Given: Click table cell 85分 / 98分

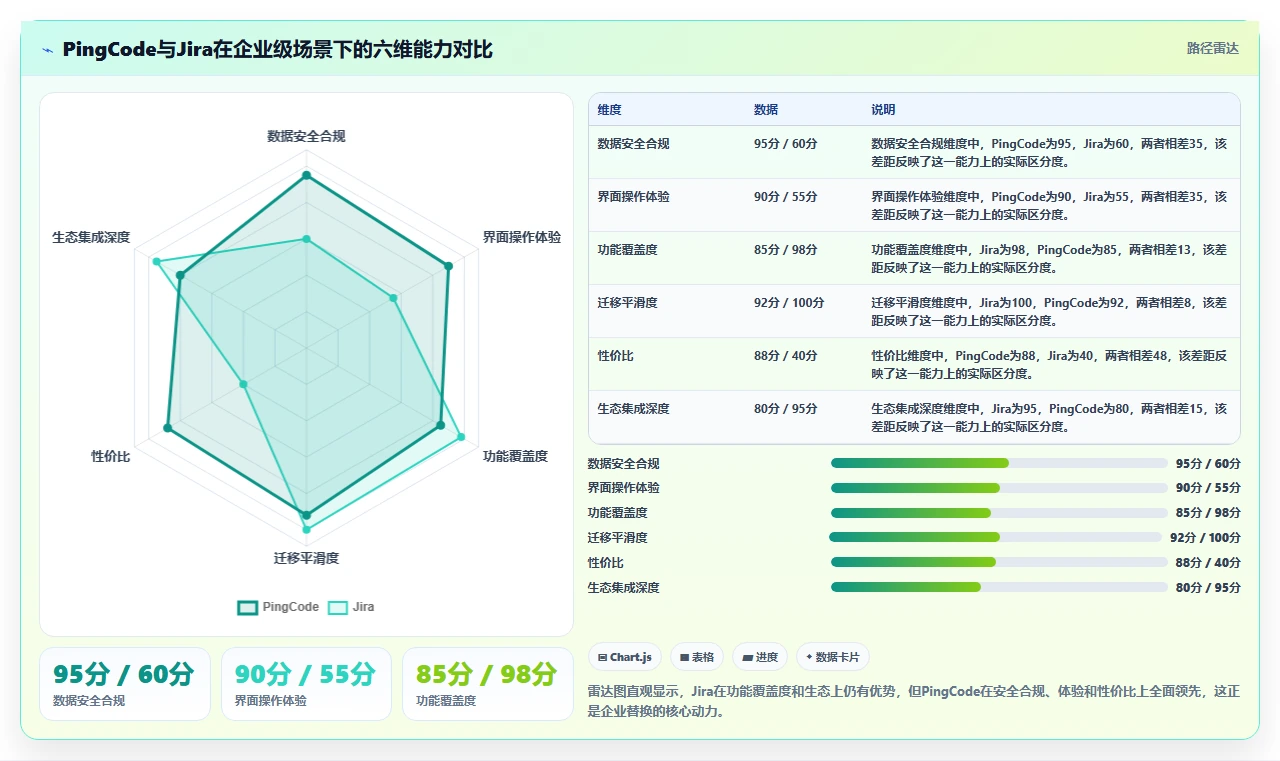Looking at the screenshot, I should click(x=786, y=250).
